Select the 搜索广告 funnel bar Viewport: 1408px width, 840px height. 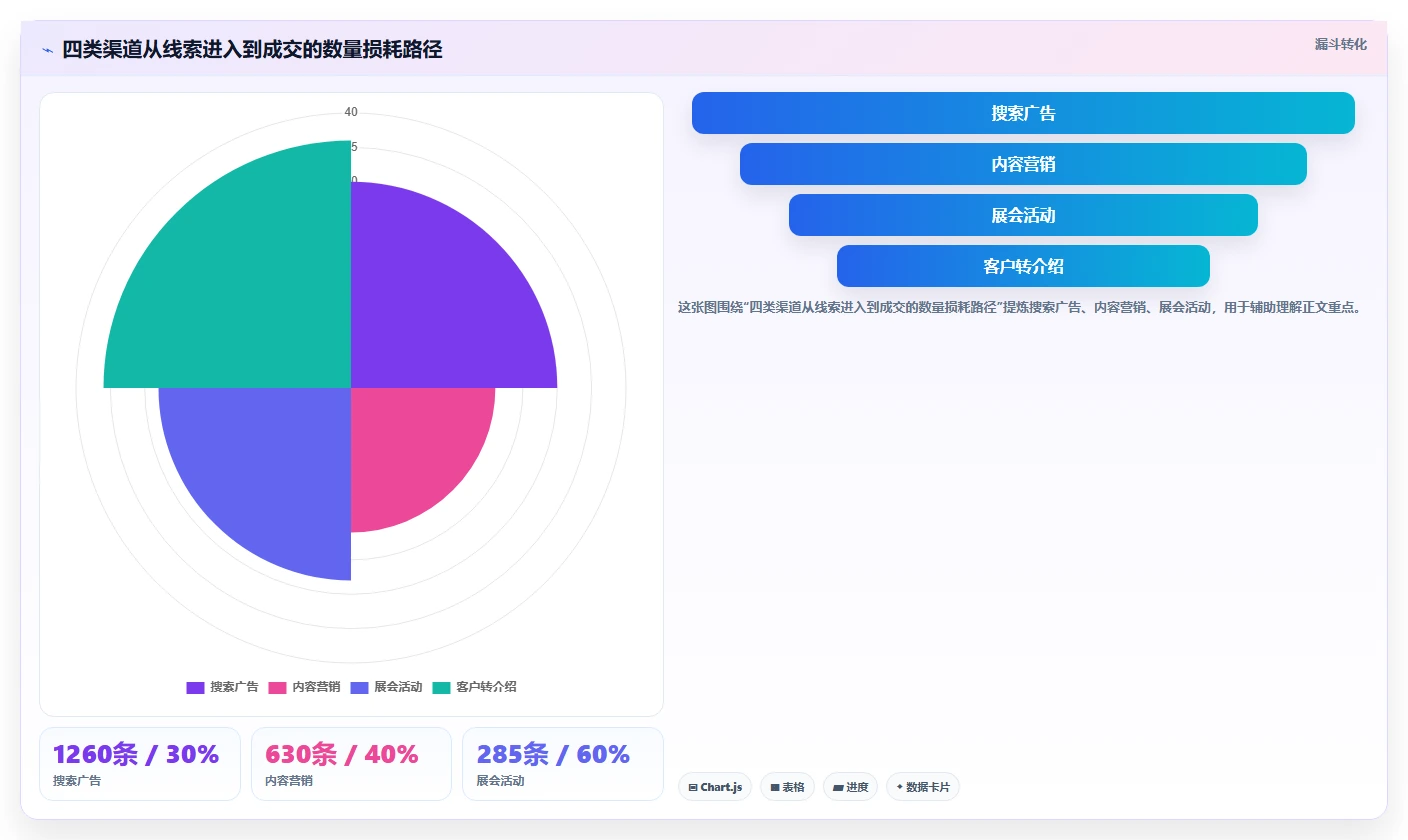pyautogui.click(x=1023, y=113)
